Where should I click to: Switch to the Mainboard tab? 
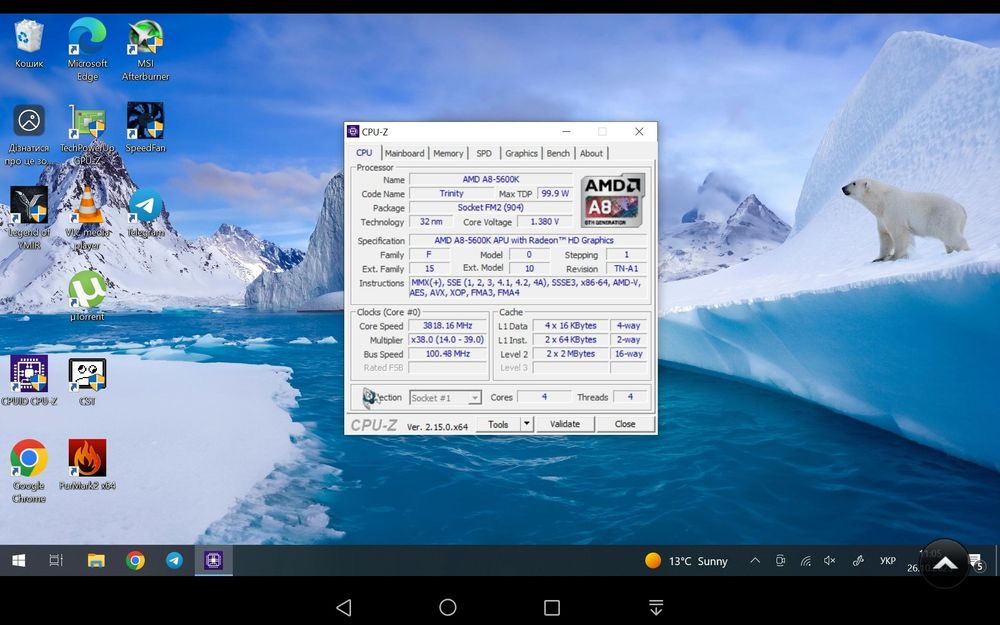click(x=405, y=153)
